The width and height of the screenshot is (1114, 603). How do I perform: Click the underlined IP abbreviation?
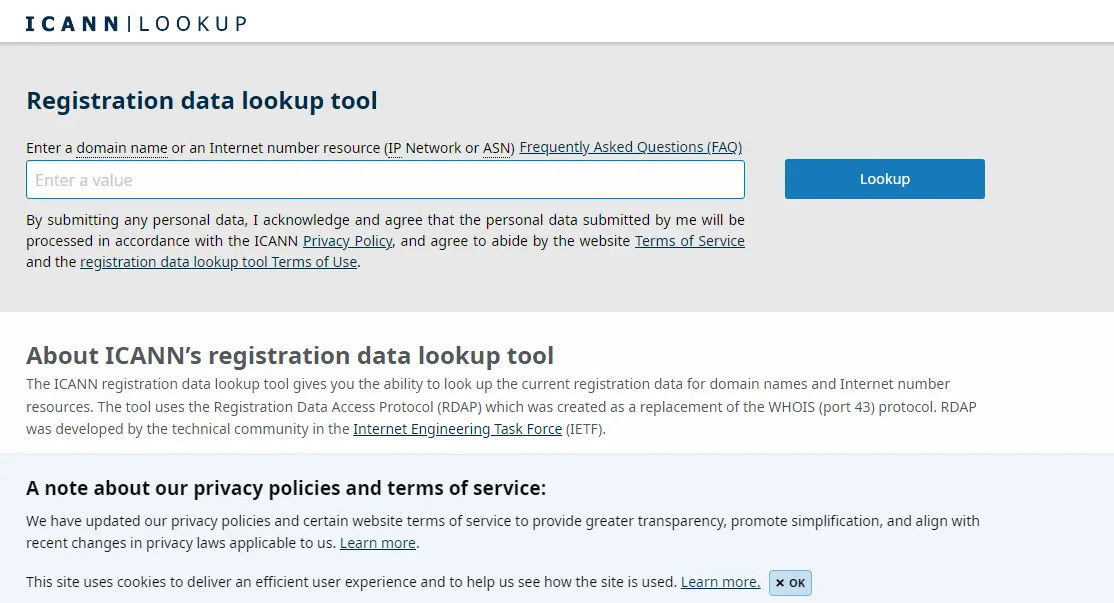tap(394, 148)
